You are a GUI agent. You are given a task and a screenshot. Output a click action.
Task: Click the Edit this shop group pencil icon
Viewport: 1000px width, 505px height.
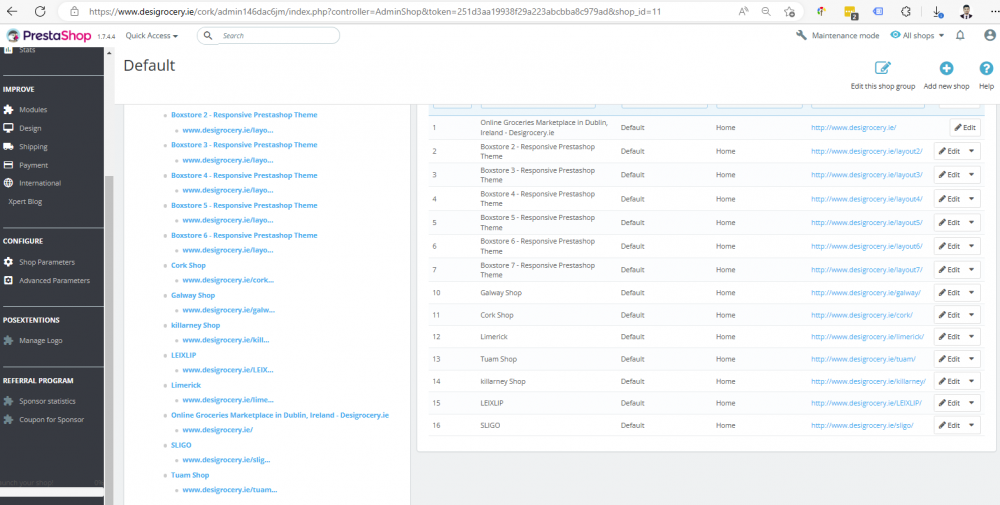[x=883, y=68]
